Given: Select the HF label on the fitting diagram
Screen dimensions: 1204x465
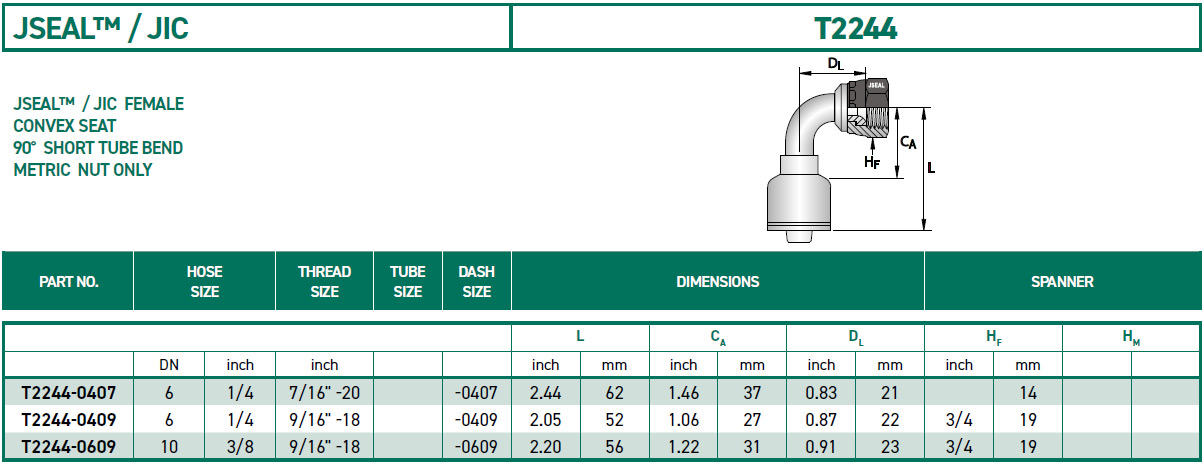Looking at the screenshot, I should [872, 161].
